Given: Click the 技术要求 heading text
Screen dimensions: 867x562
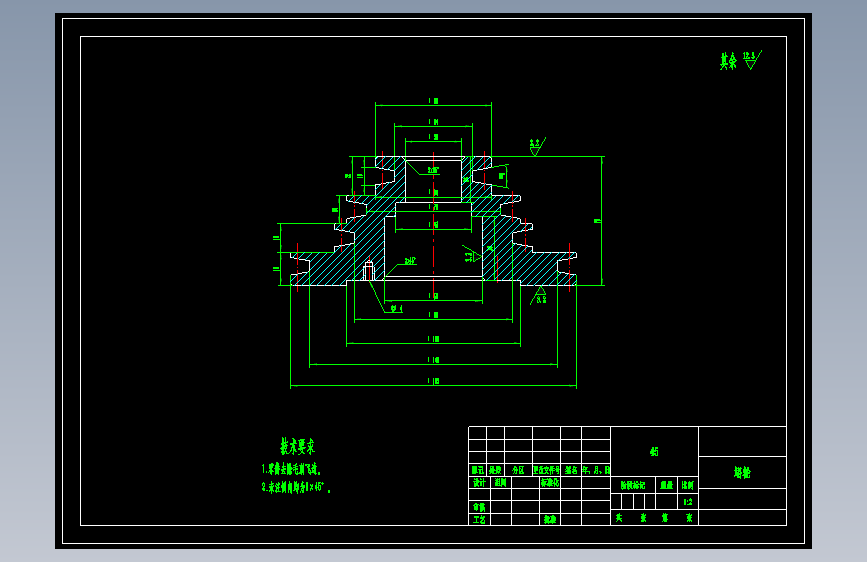Looking at the screenshot, I should coord(297,446).
